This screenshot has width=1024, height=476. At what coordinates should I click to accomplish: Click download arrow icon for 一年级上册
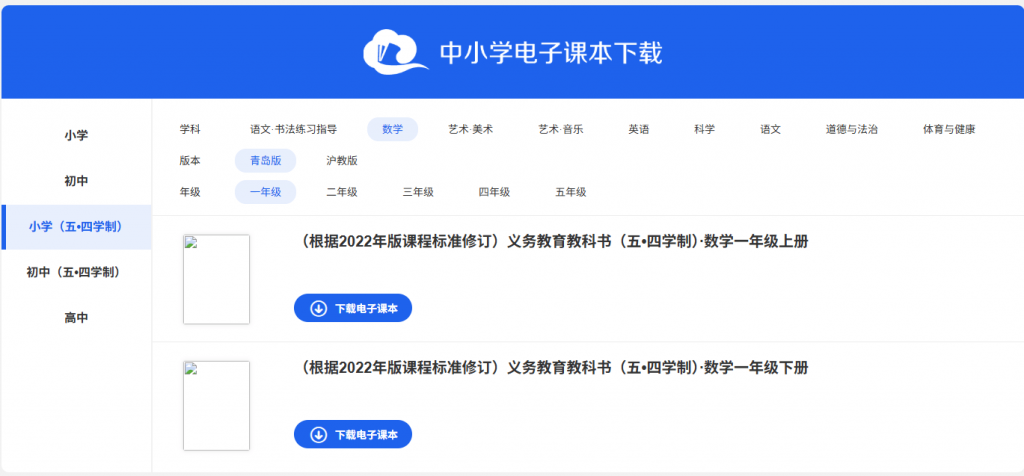click(x=319, y=309)
